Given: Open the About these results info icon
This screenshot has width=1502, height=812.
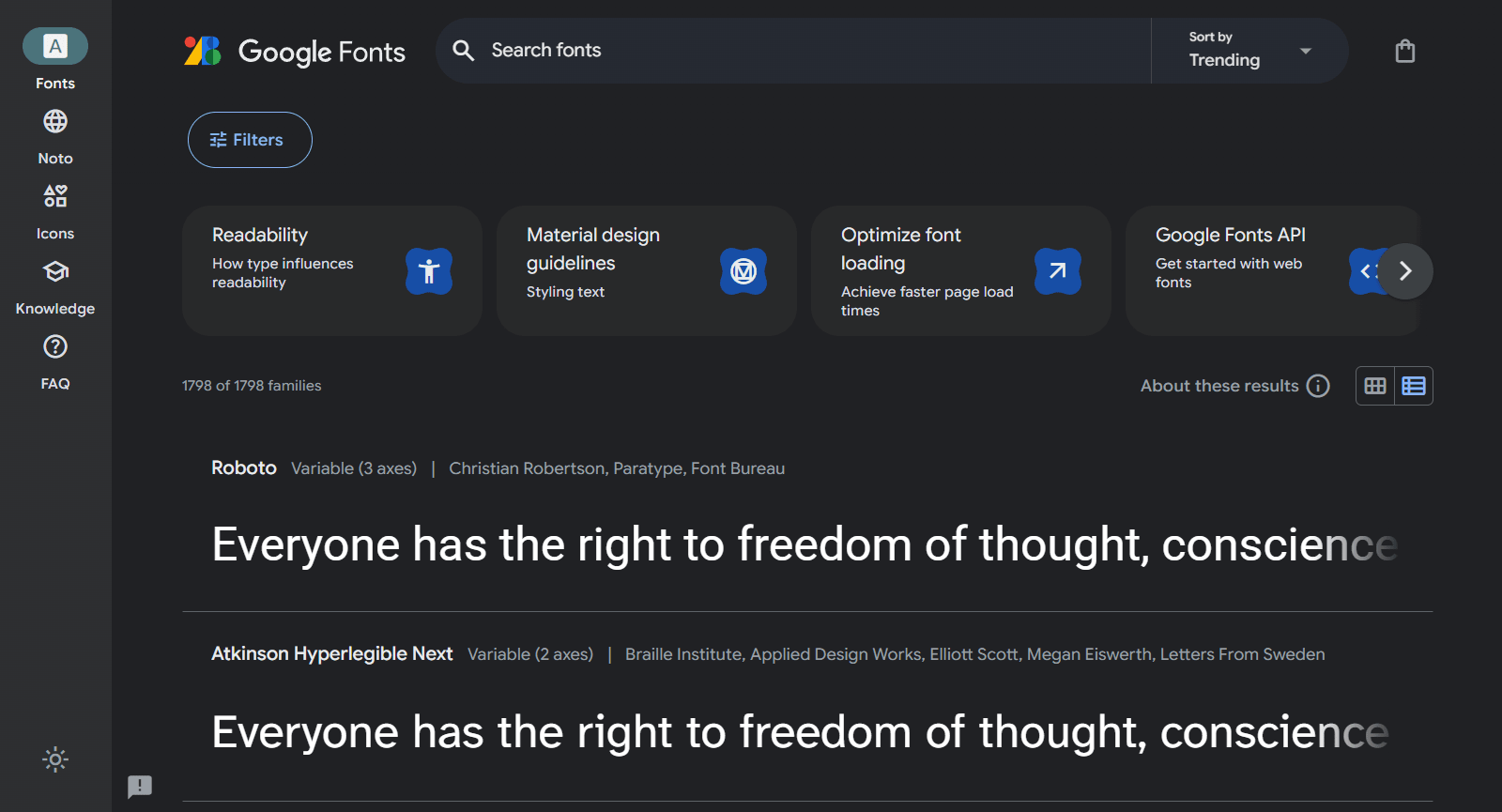Looking at the screenshot, I should coord(1320,385).
